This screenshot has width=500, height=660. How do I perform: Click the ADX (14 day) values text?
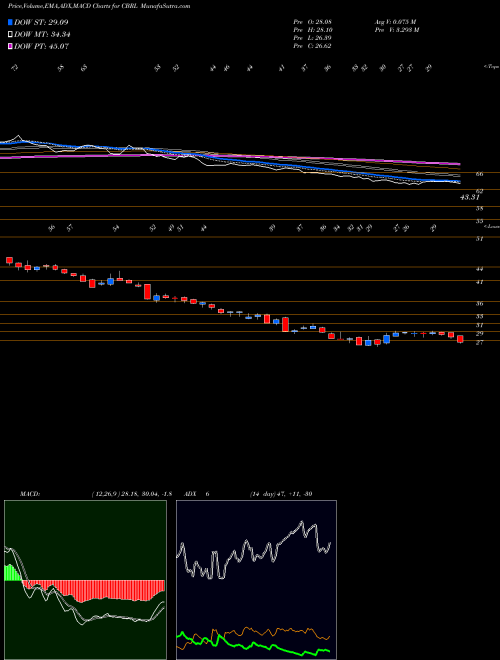pyautogui.click(x=281, y=494)
